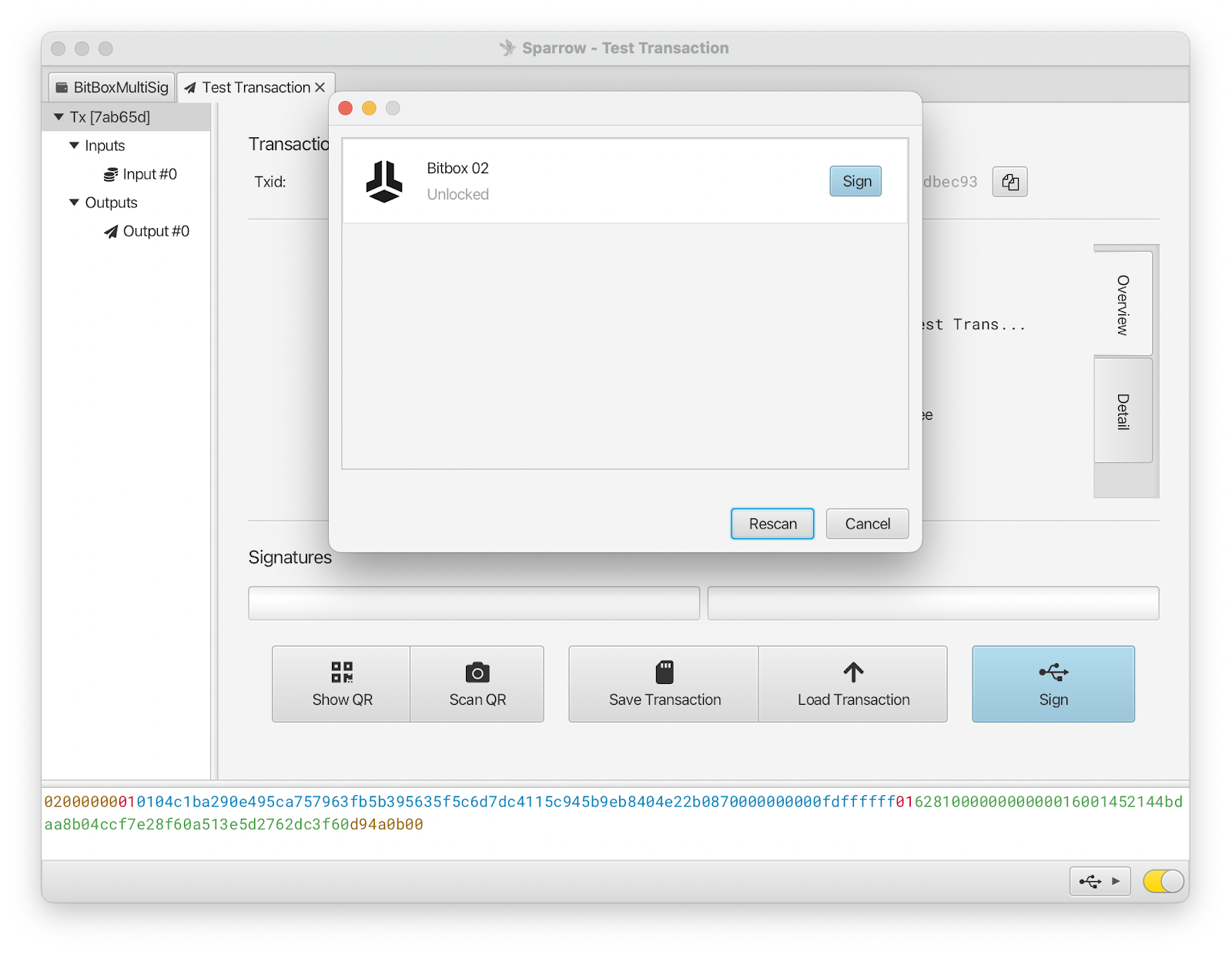This screenshot has height=956, width=1232.
Task: Switch to the Overview side tab
Action: pyautogui.click(x=1123, y=304)
